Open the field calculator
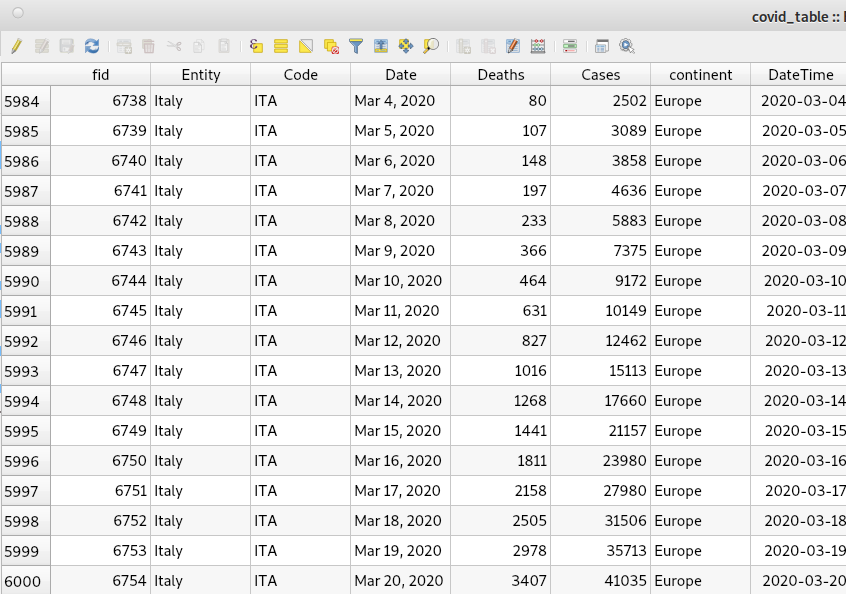Image resolution: width=846 pixels, height=594 pixels. pyautogui.click(x=538, y=46)
